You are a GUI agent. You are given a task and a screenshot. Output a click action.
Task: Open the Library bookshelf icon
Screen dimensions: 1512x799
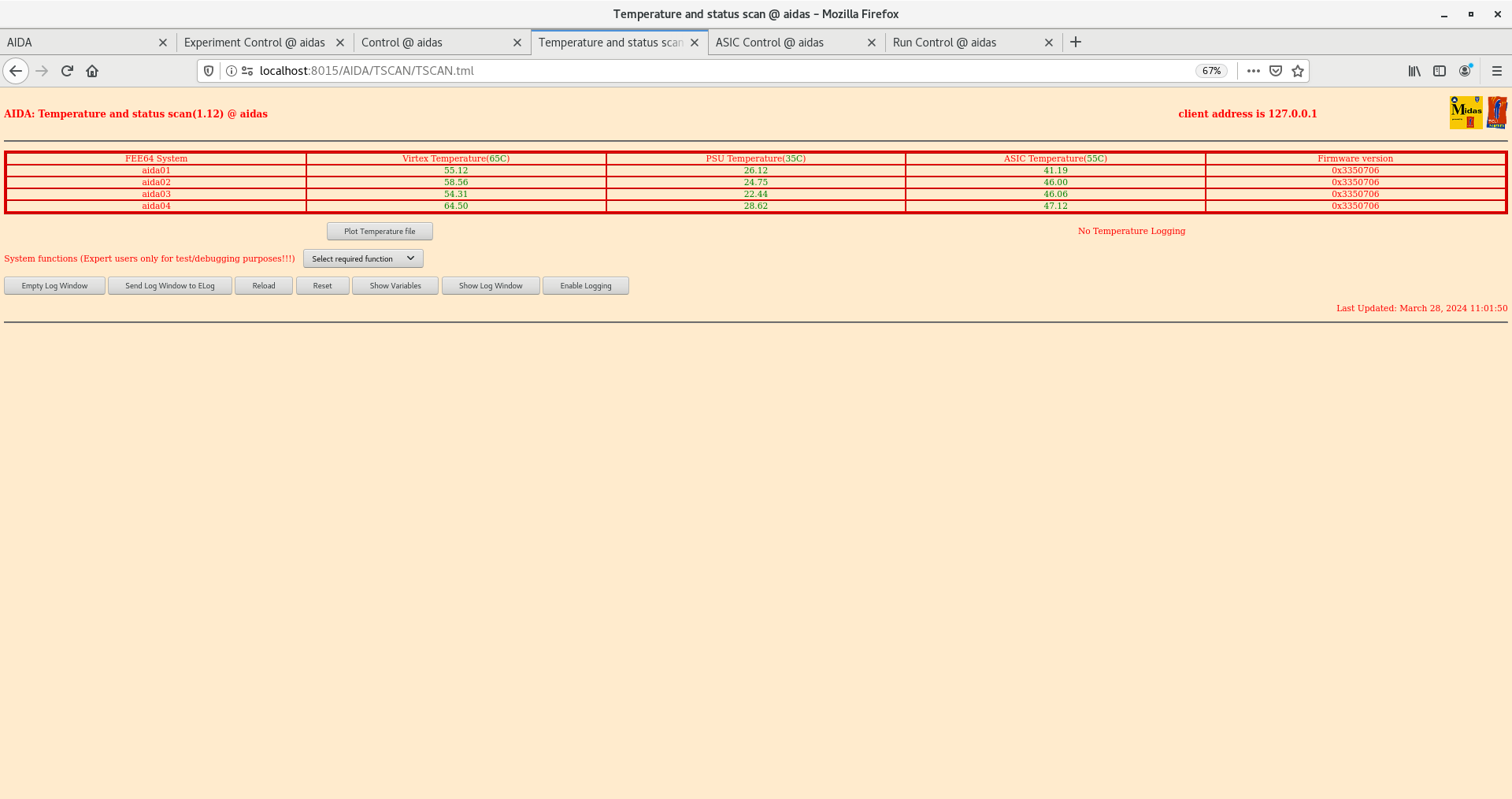pos(1414,71)
